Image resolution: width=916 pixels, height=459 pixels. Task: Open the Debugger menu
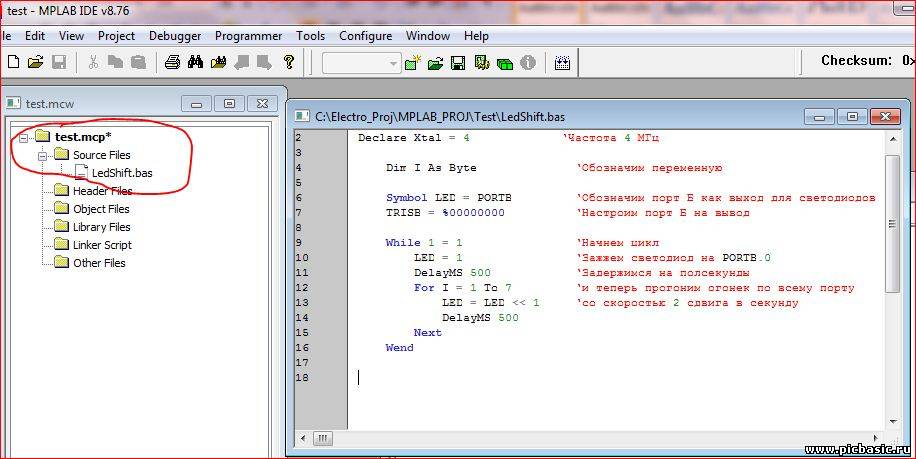[x=175, y=36]
